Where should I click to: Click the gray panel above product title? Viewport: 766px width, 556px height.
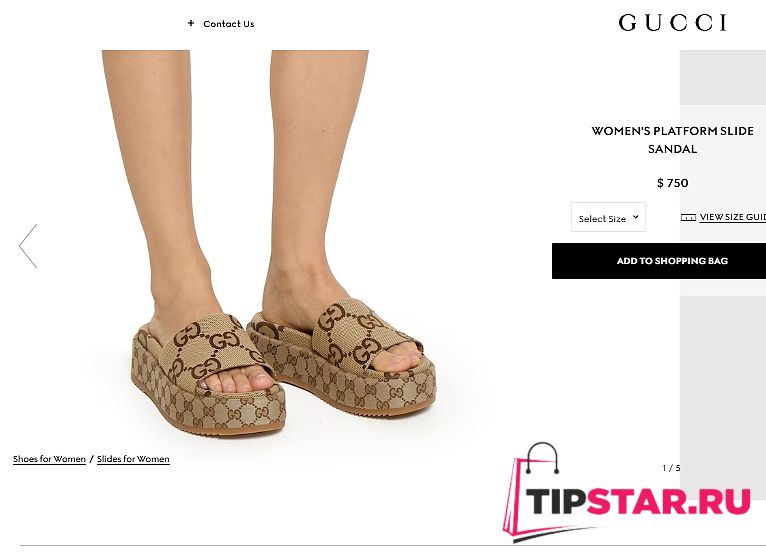(x=723, y=77)
